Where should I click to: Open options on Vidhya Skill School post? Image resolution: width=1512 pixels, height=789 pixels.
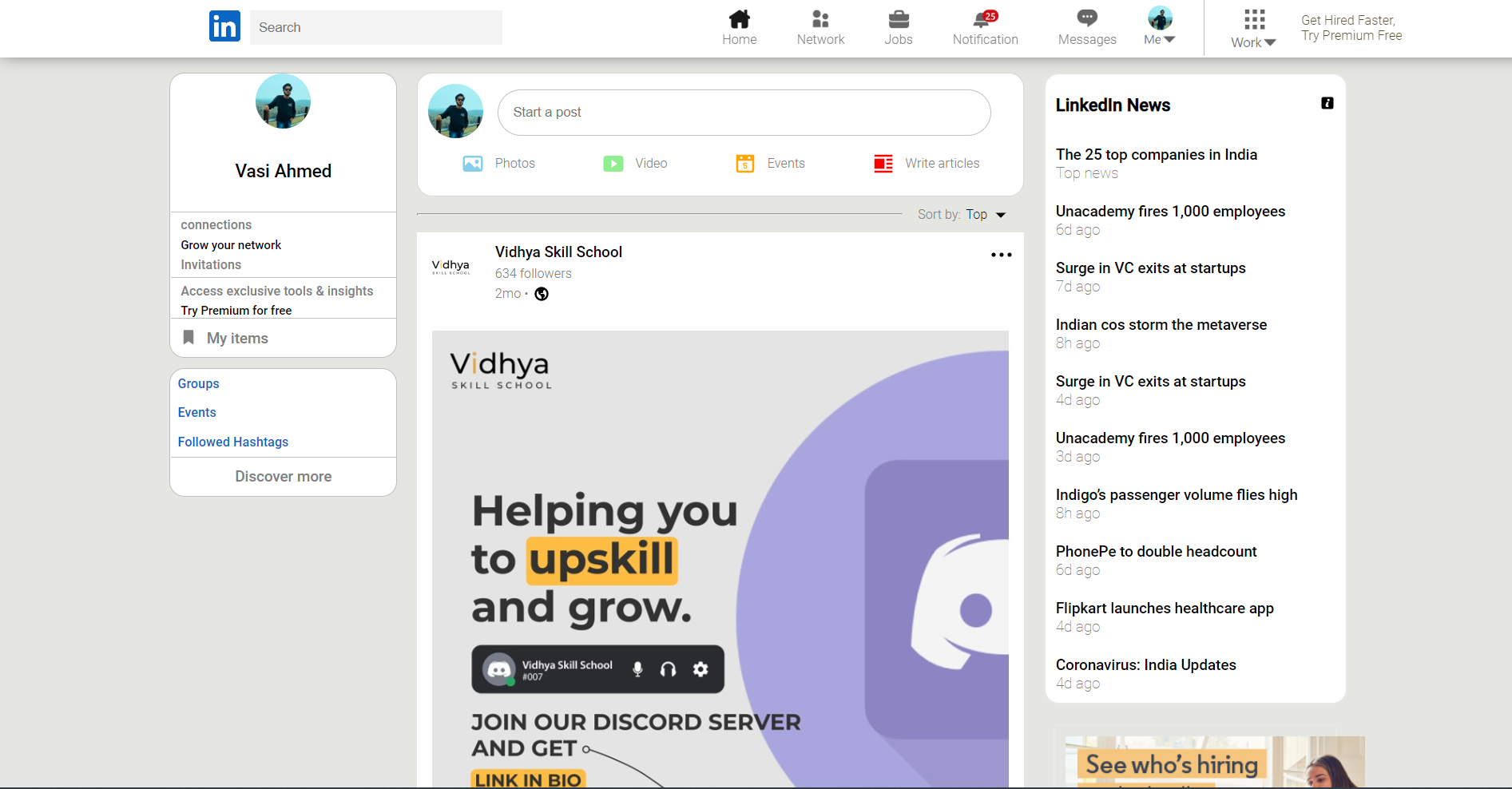coord(1001,254)
